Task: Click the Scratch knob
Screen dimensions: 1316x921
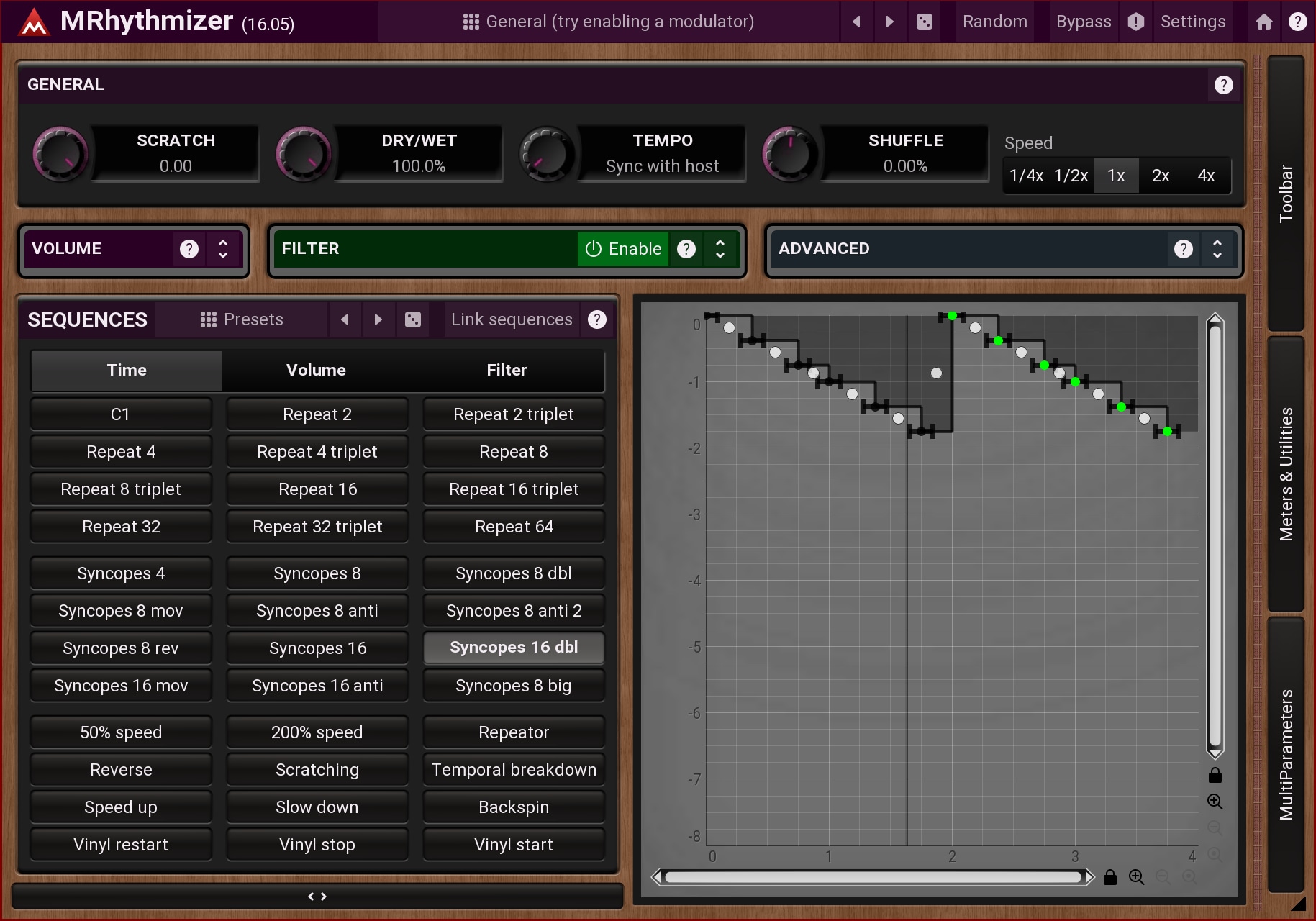Action: click(60, 153)
